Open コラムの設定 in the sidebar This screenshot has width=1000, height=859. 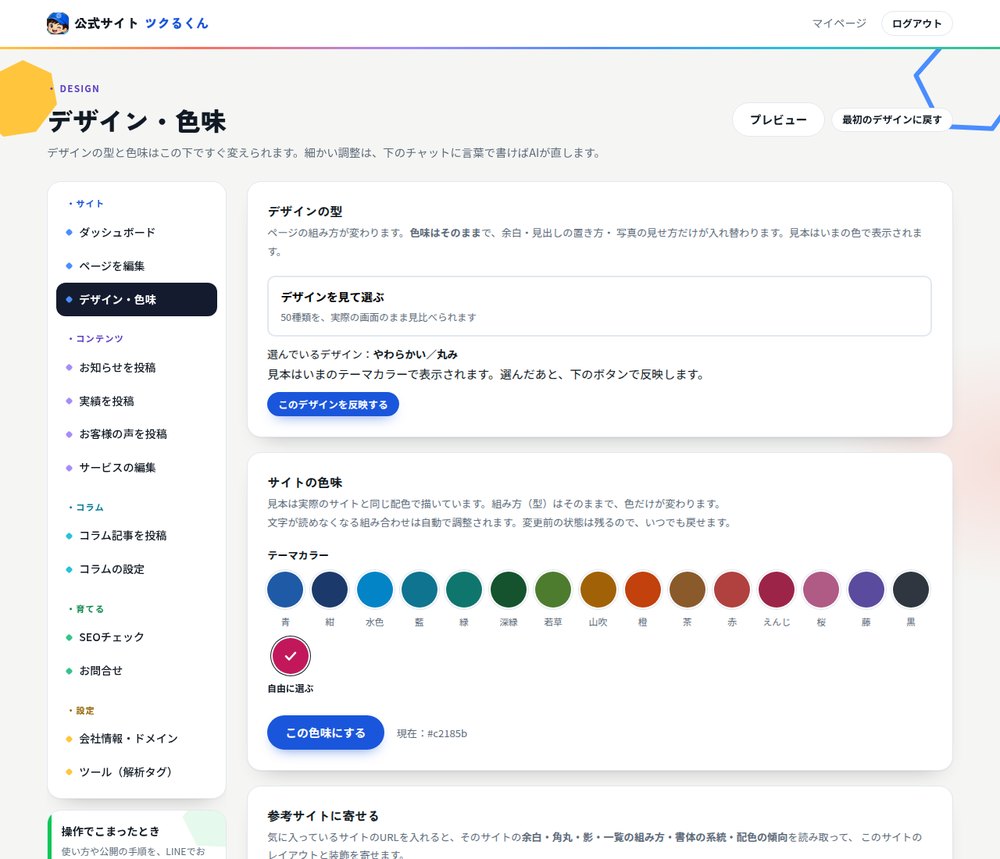point(136,569)
